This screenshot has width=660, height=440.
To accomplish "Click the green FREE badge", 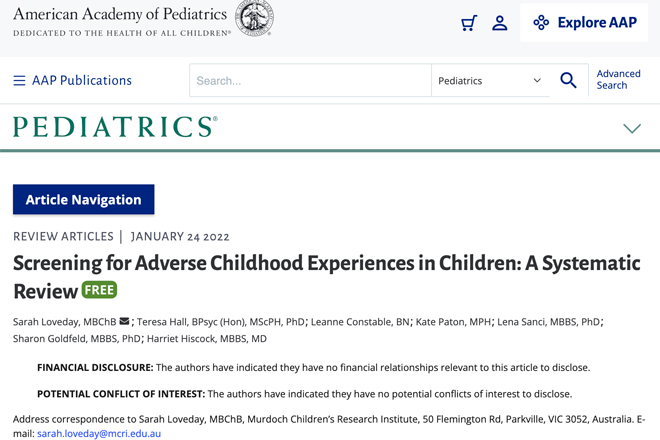I will [99, 290].
